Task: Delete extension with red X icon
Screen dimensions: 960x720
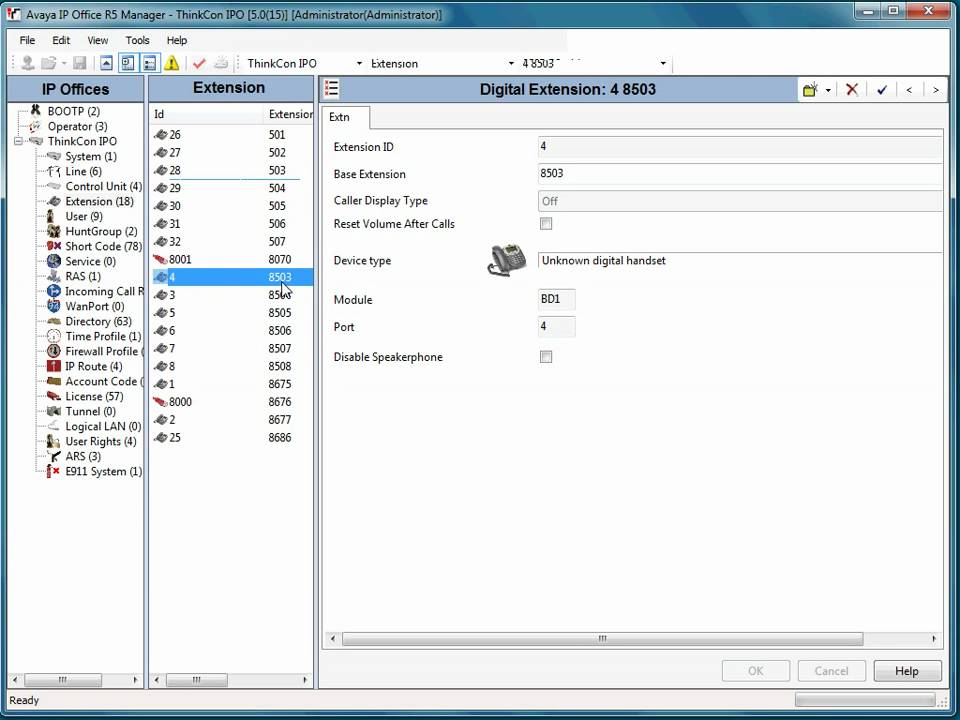Action: 852,90
